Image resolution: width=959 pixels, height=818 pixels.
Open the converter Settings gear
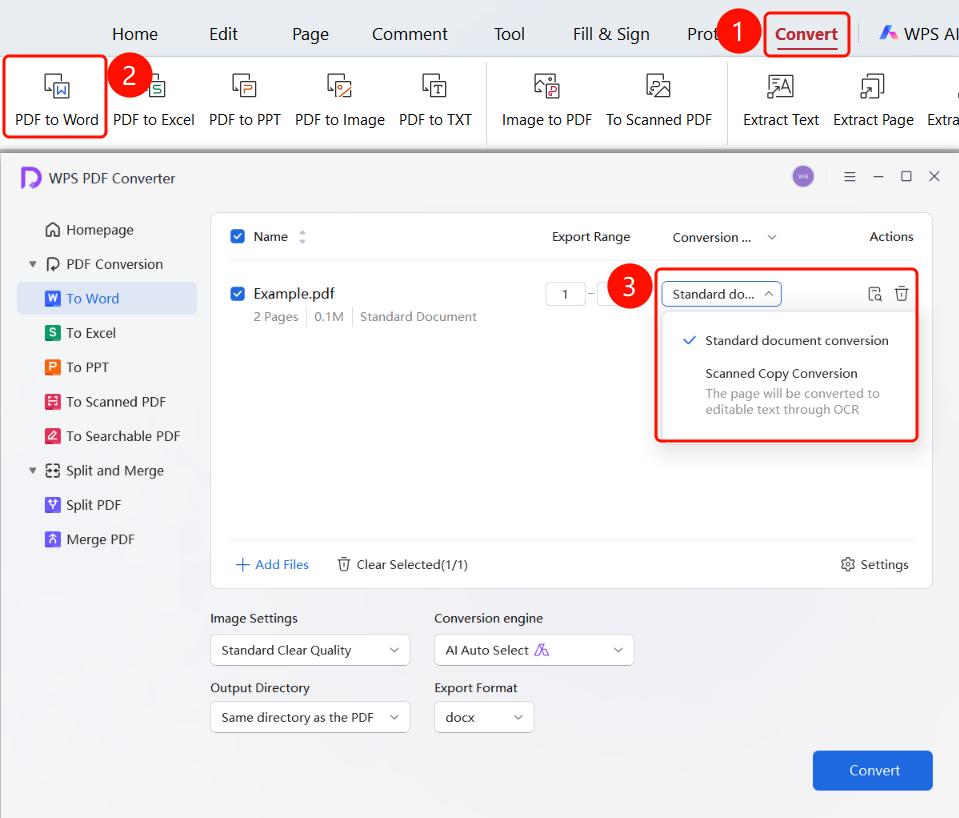point(875,564)
